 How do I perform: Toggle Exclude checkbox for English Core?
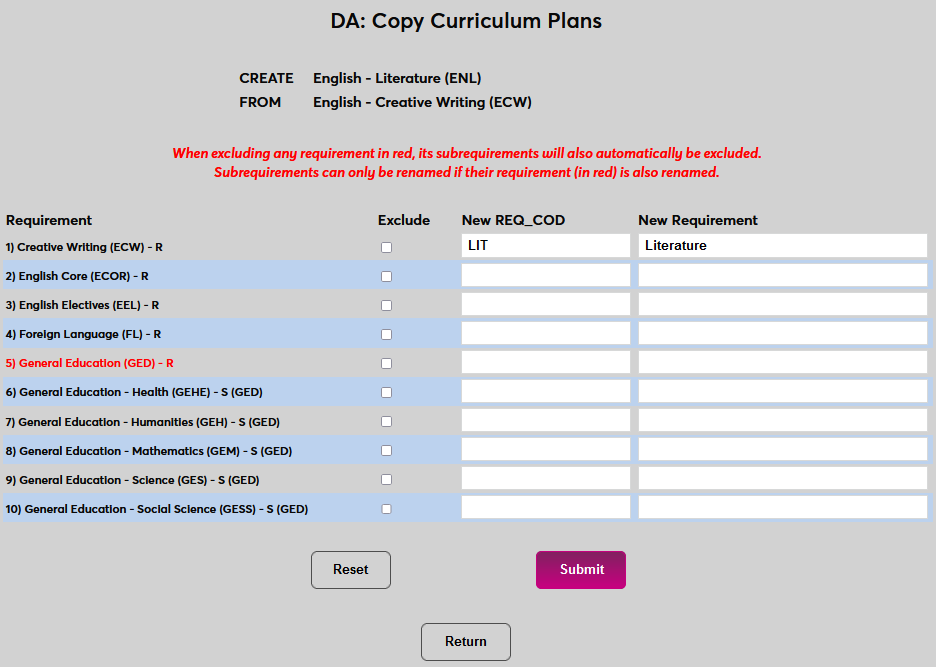[x=386, y=276]
